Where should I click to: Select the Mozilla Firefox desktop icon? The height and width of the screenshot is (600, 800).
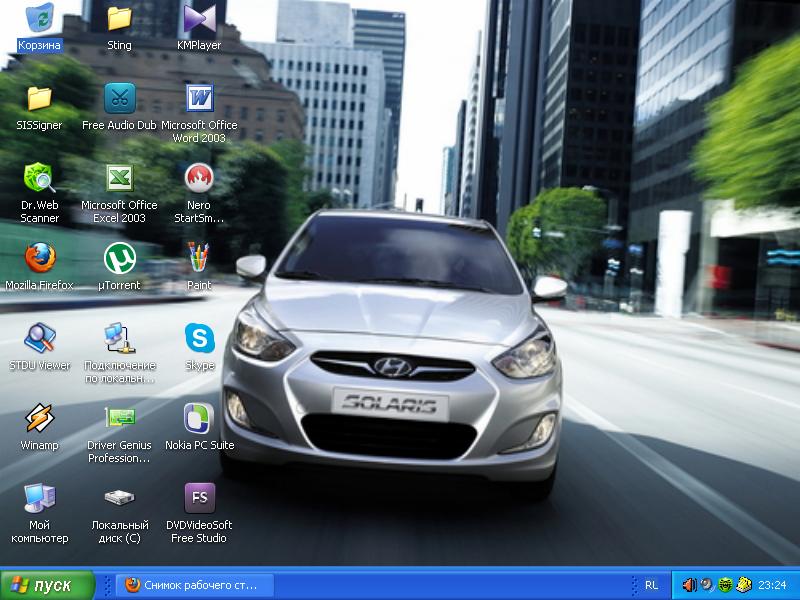(x=39, y=258)
